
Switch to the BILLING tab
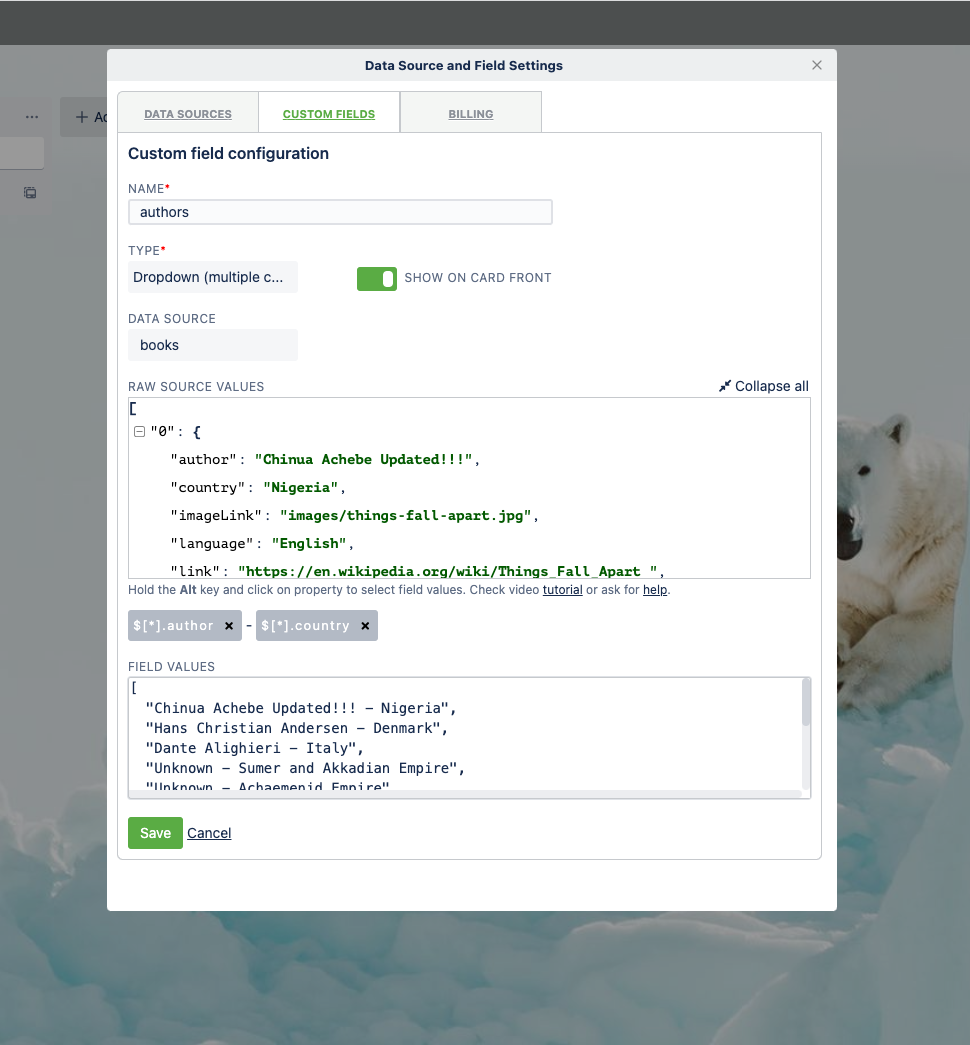(470, 113)
